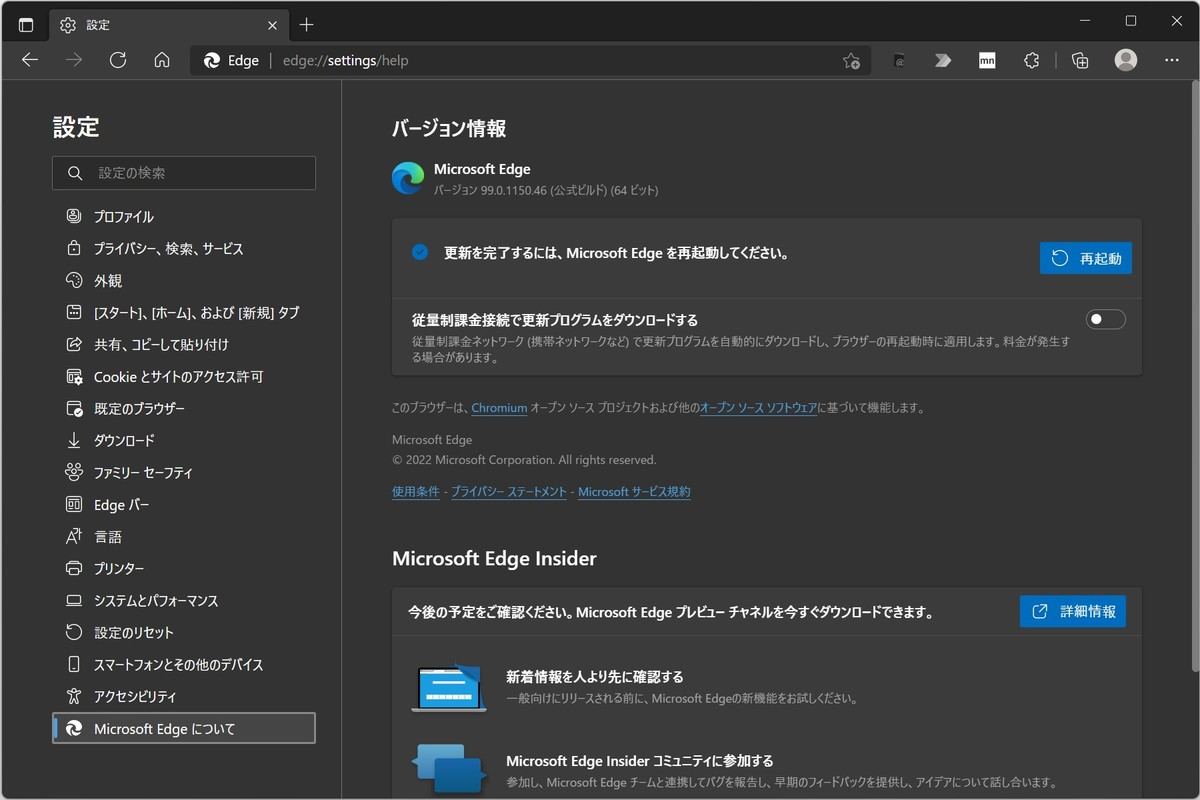Open a new tab with plus button
This screenshot has height=800, width=1200.
[307, 25]
